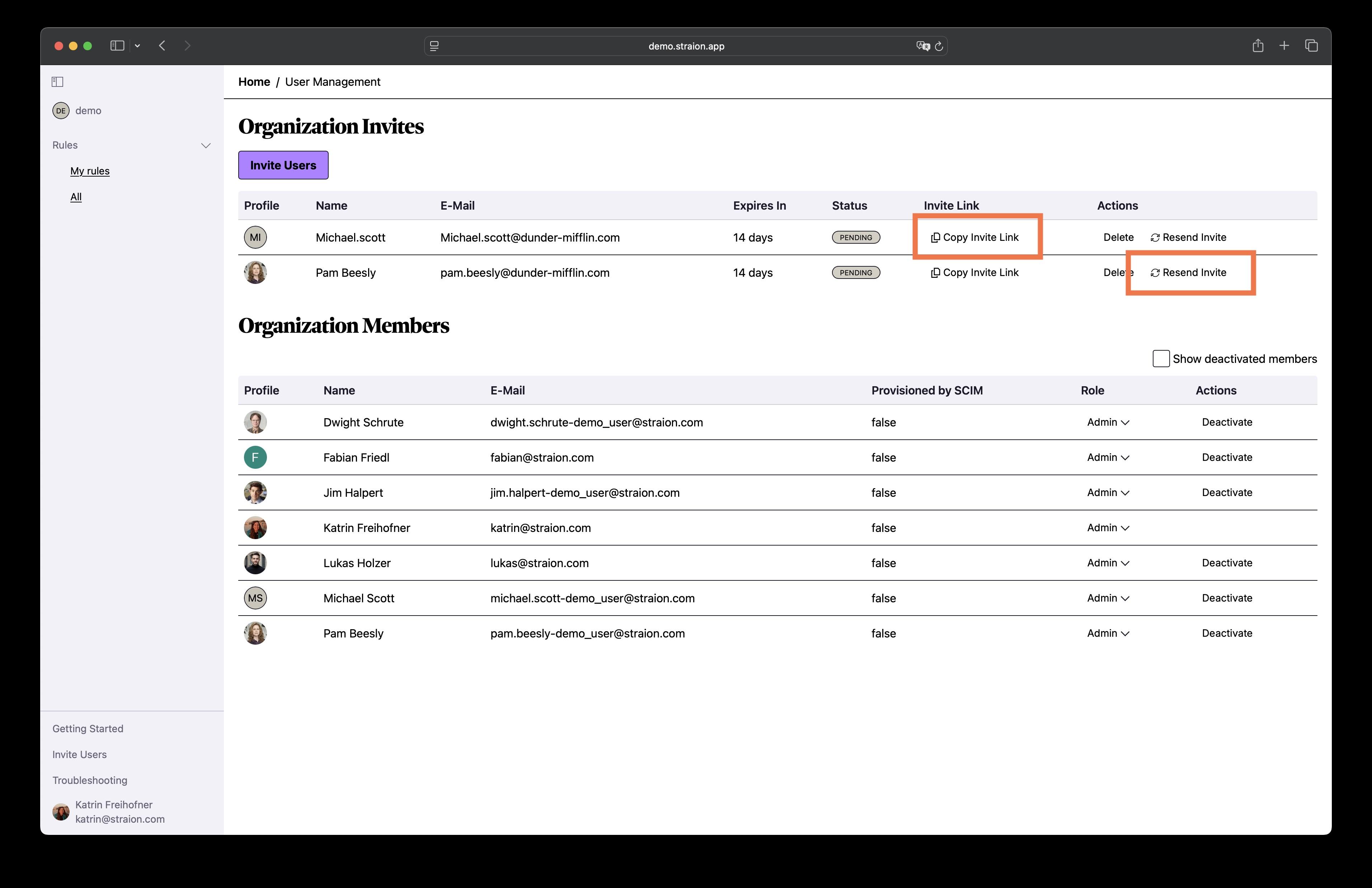Open a new tab with plus icon

click(x=1284, y=46)
